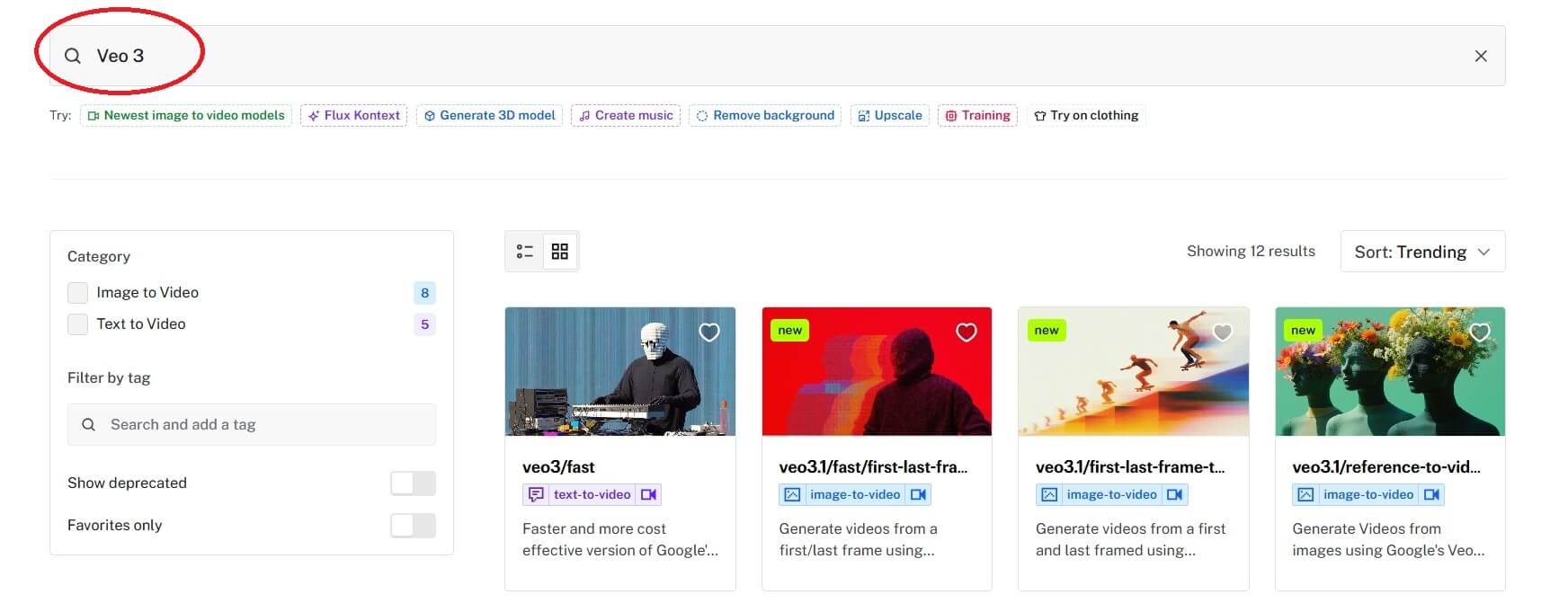Viewport: 1568px width, 603px height.
Task: Click the heart on the skateboarder card
Action: (1223, 333)
